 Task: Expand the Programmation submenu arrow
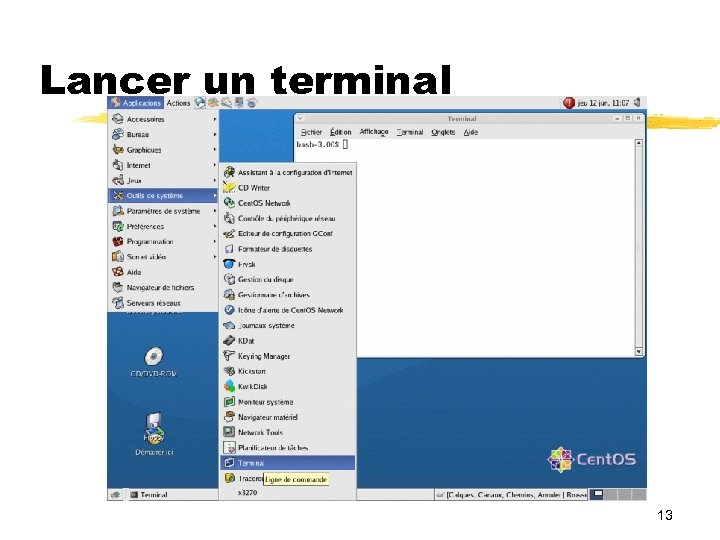[214, 242]
